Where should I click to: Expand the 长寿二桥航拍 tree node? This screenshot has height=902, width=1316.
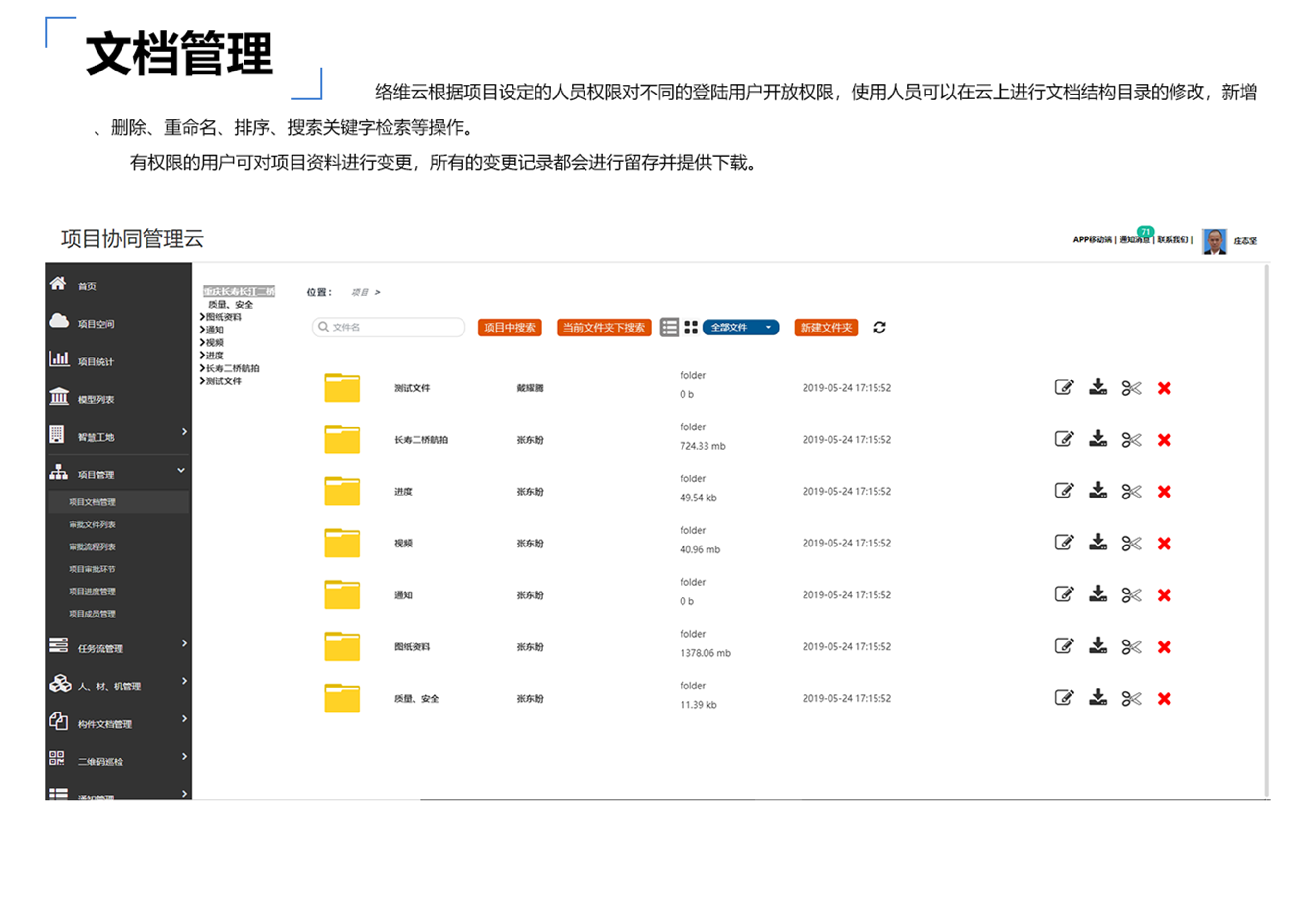(202, 368)
